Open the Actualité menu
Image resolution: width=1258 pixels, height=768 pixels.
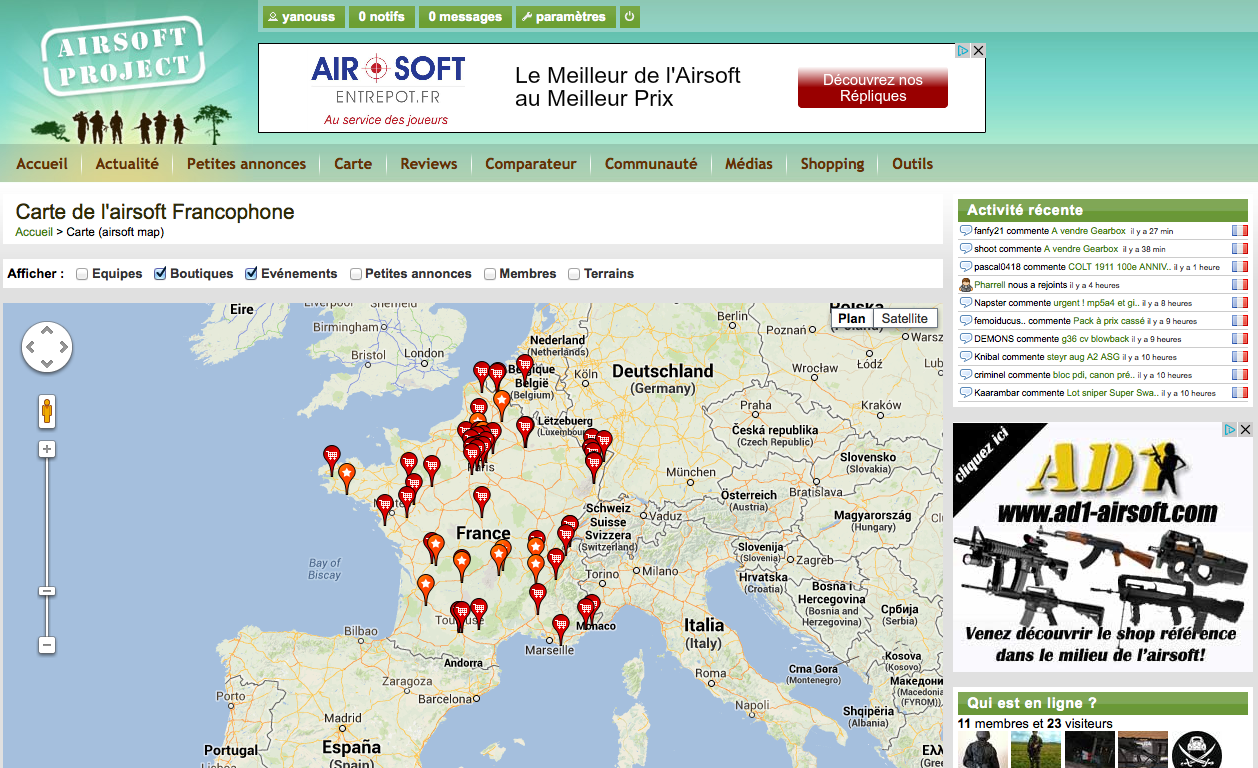[127, 164]
